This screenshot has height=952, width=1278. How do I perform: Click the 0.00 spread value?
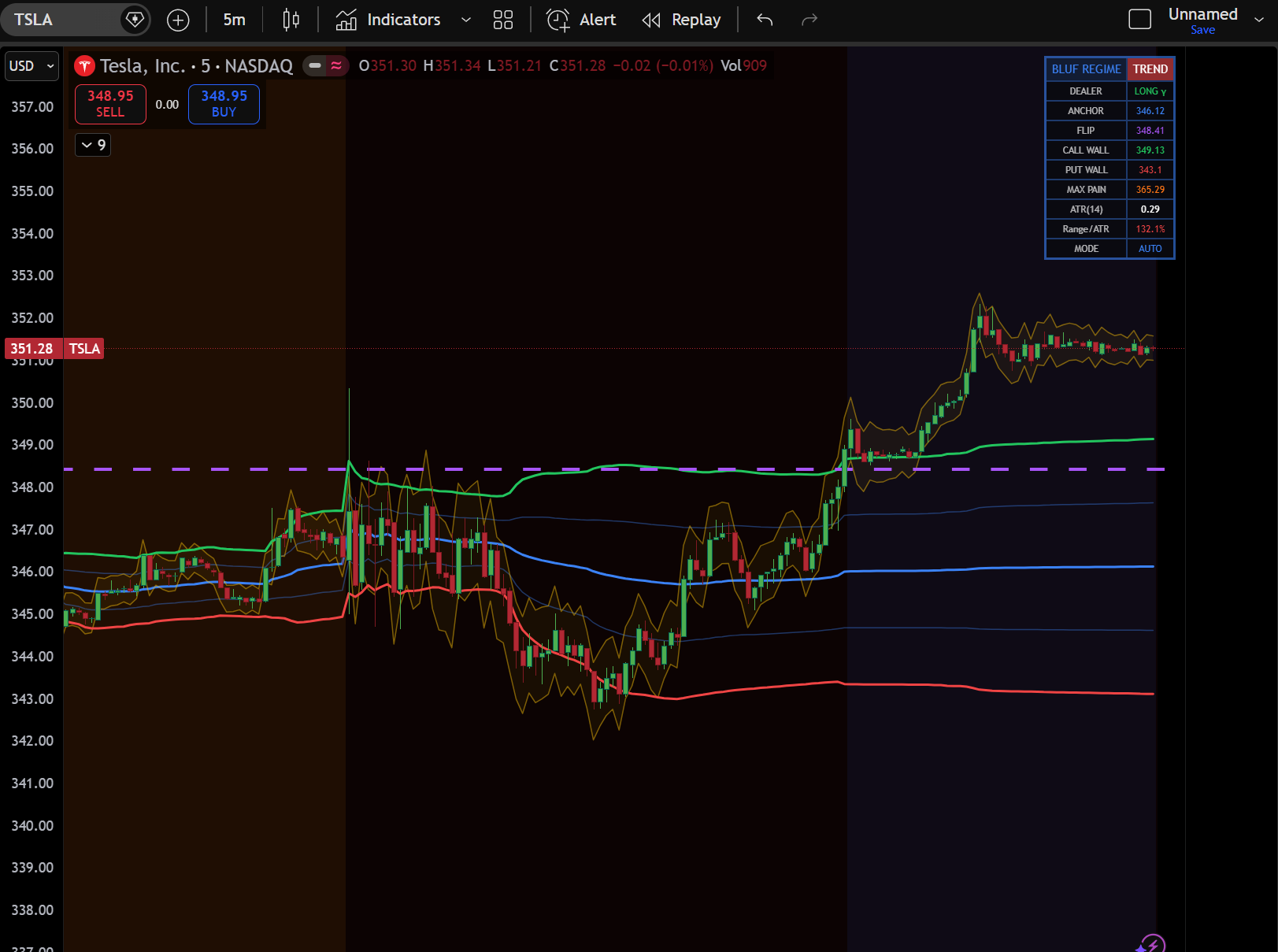167,105
